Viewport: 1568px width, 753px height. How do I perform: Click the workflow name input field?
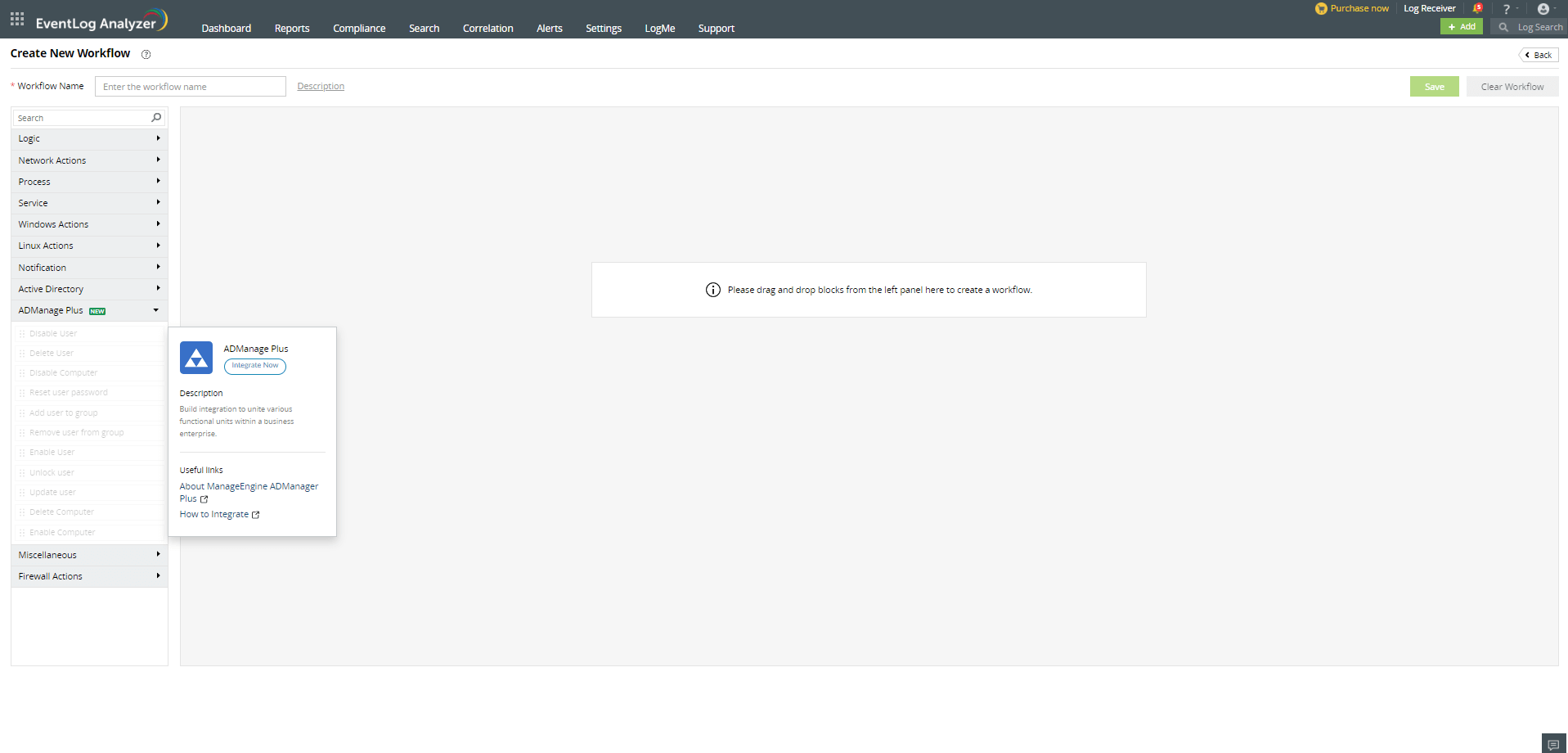point(190,86)
